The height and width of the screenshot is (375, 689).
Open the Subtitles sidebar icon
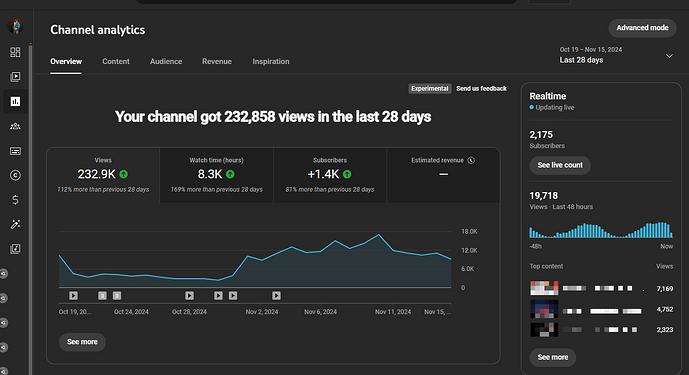point(15,151)
